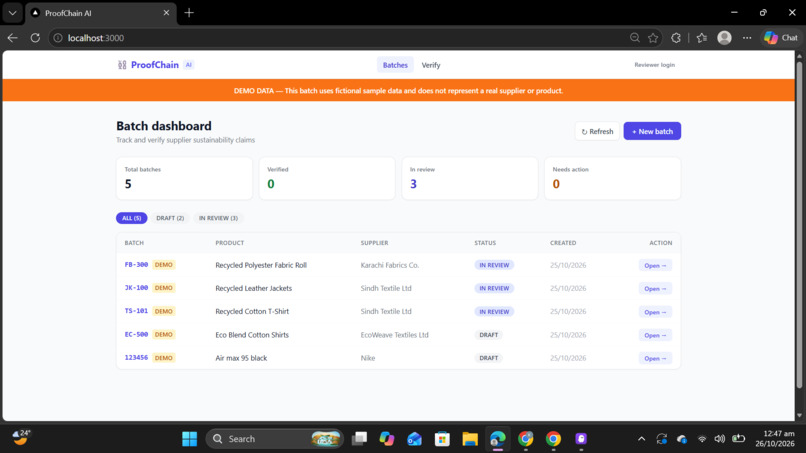Click the 123456 batch ID
The width and height of the screenshot is (806, 453).
click(136, 357)
